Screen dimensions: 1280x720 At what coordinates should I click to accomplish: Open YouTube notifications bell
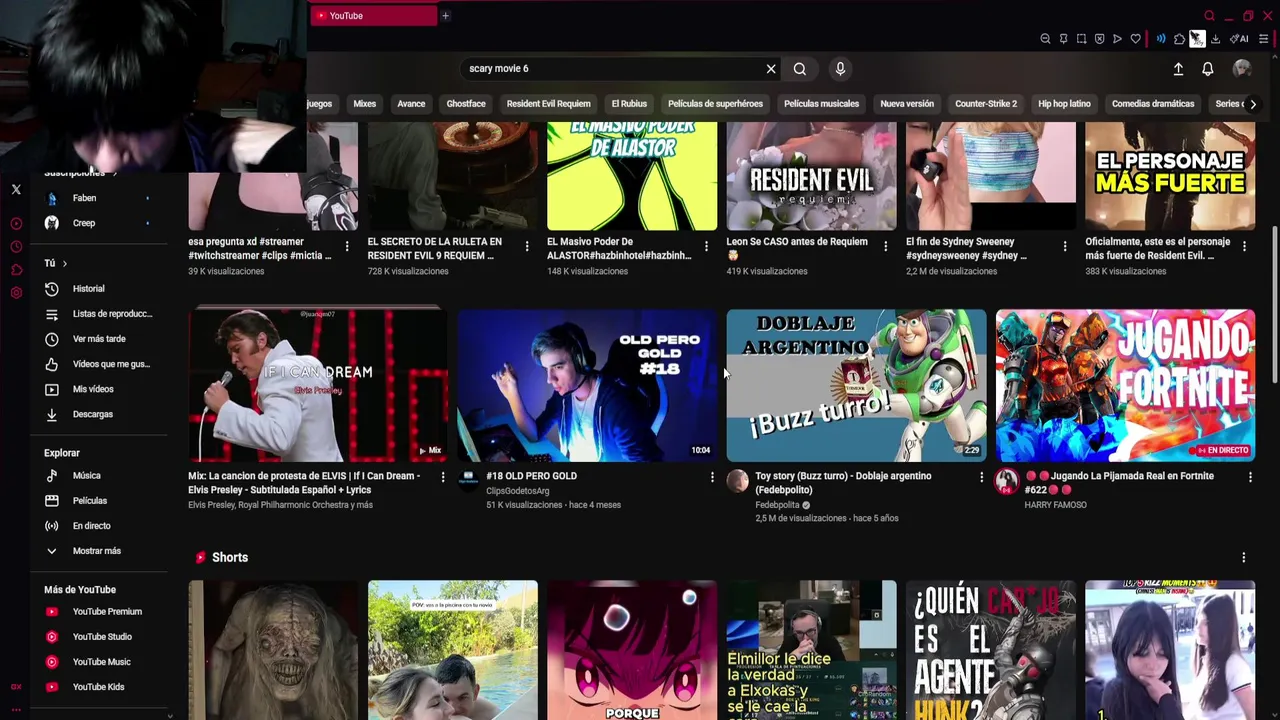1208,69
